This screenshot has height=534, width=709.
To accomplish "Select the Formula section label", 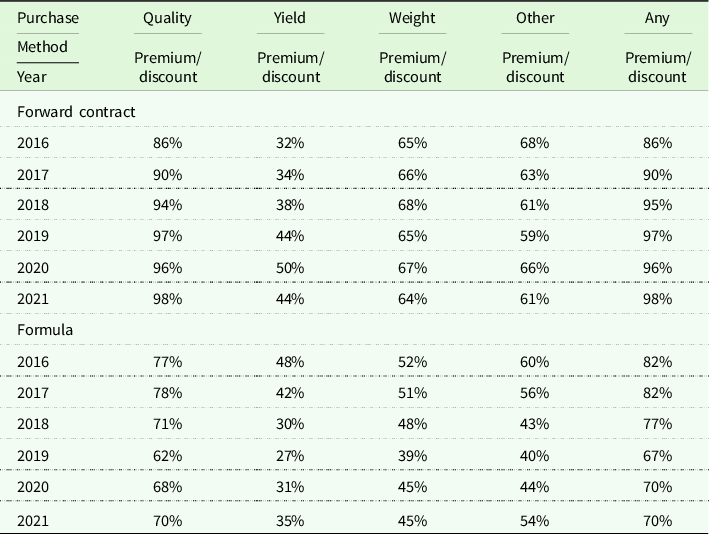I will (45, 329).
